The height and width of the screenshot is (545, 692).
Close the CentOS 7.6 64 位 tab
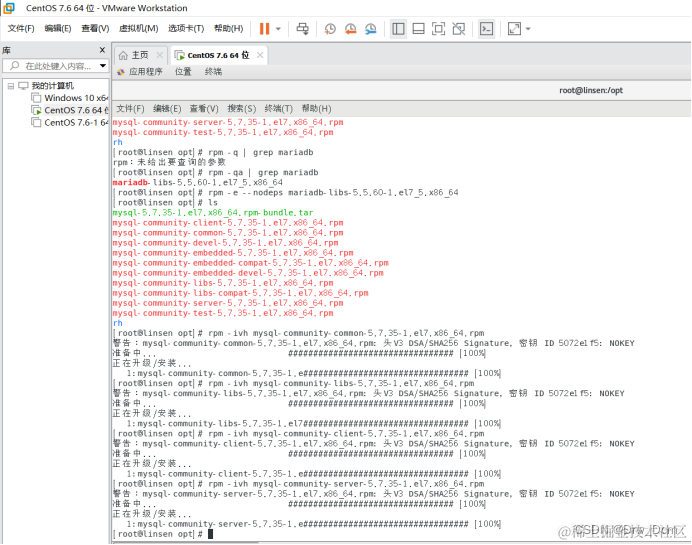[260, 55]
